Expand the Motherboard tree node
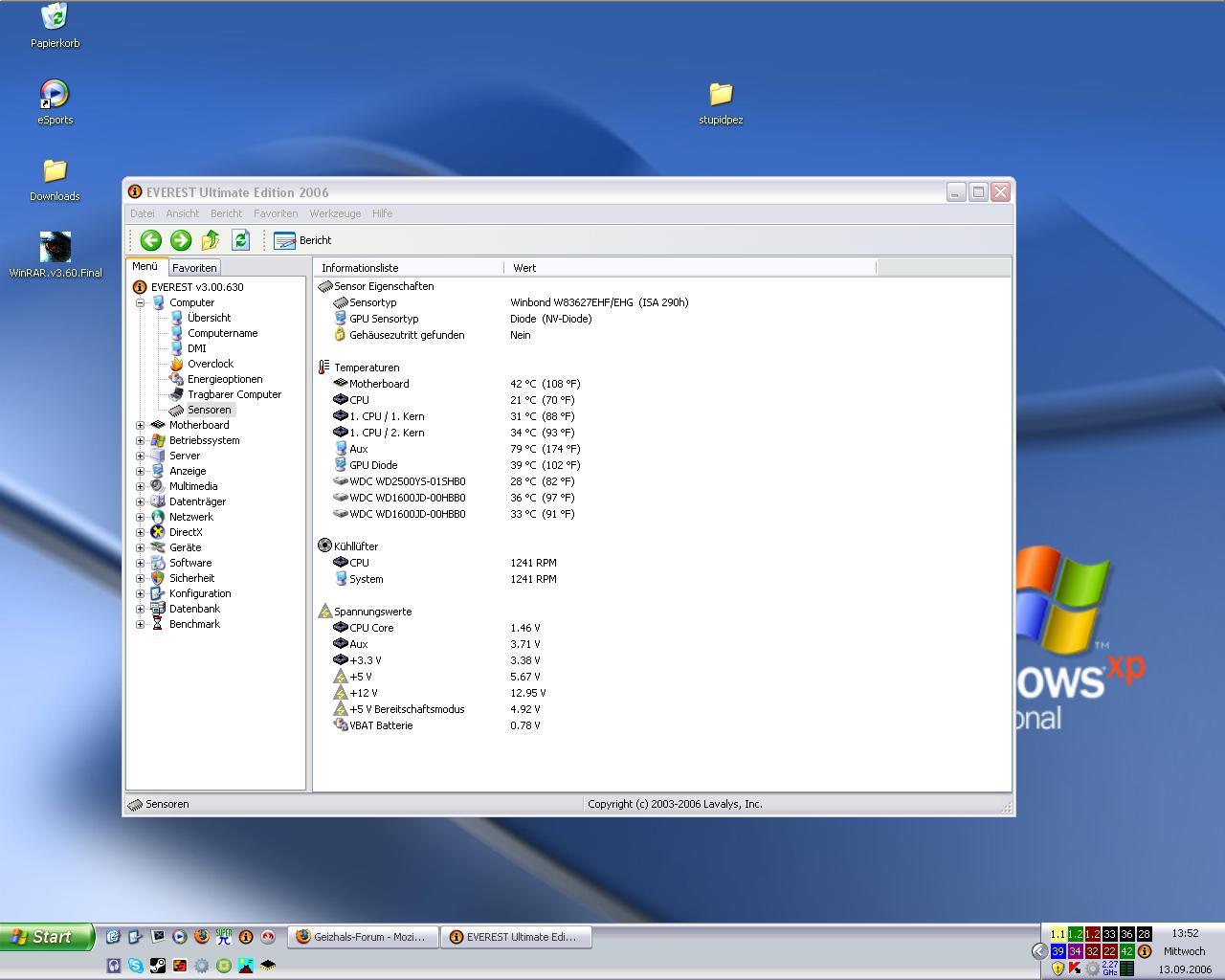The image size is (1225, 980). point(140,425)
